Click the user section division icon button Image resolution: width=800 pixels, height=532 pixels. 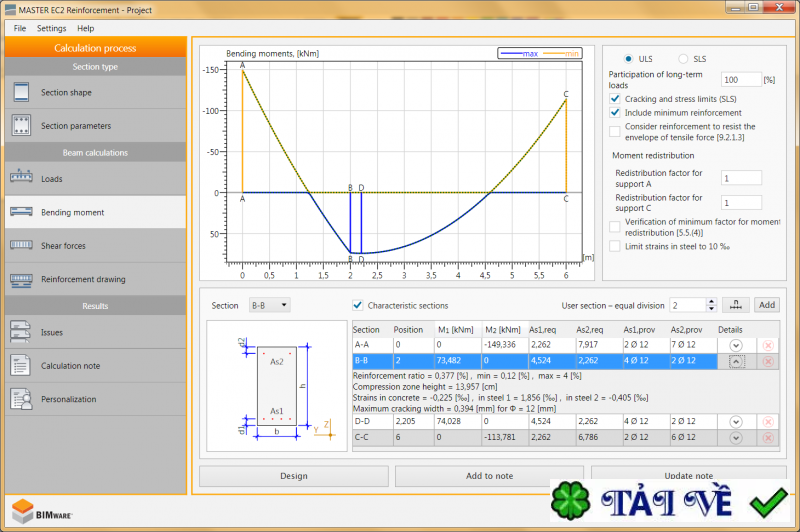tap(735, 305)
